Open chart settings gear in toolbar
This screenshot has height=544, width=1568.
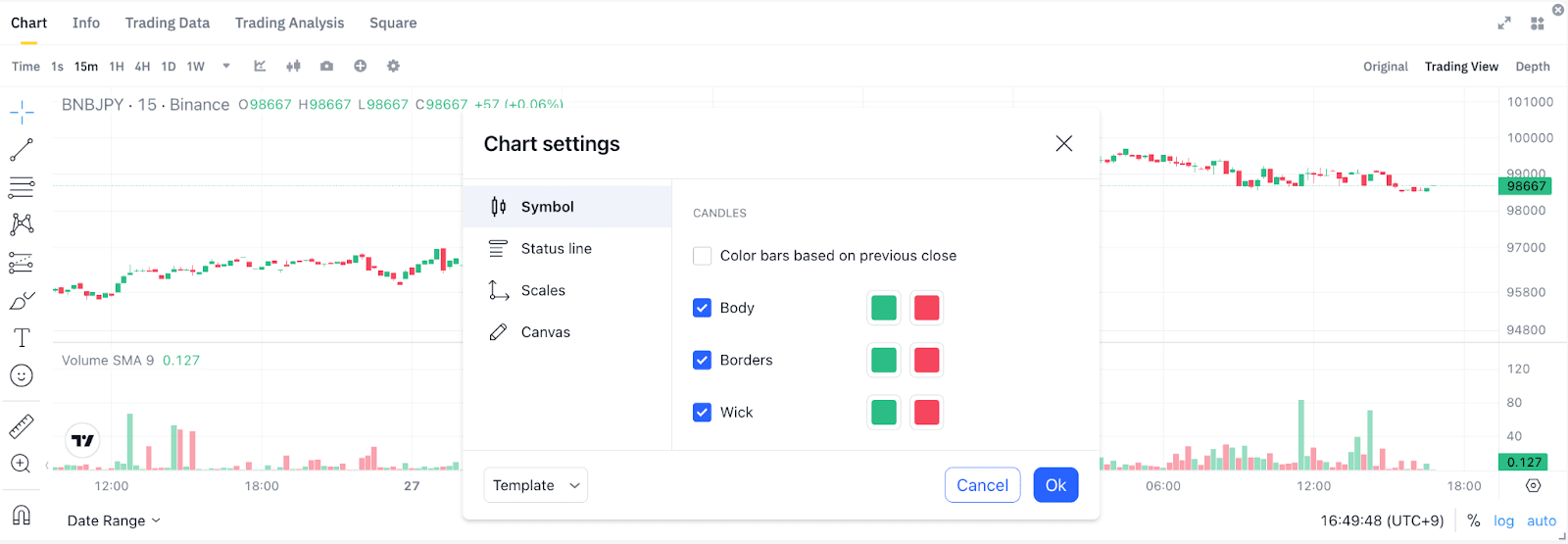coord(393,67)
